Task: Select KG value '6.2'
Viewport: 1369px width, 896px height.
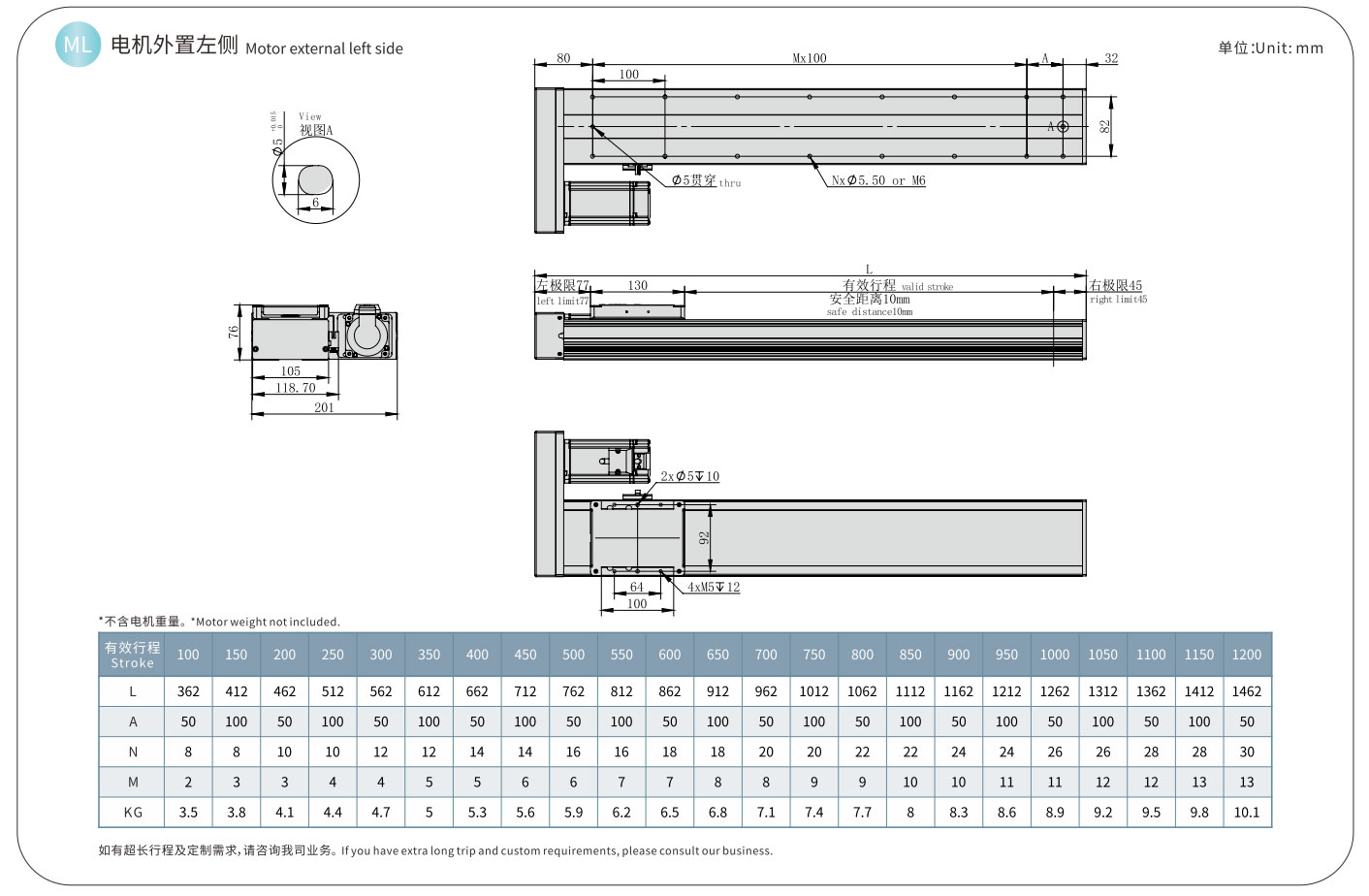Action: tap(621, 813)
